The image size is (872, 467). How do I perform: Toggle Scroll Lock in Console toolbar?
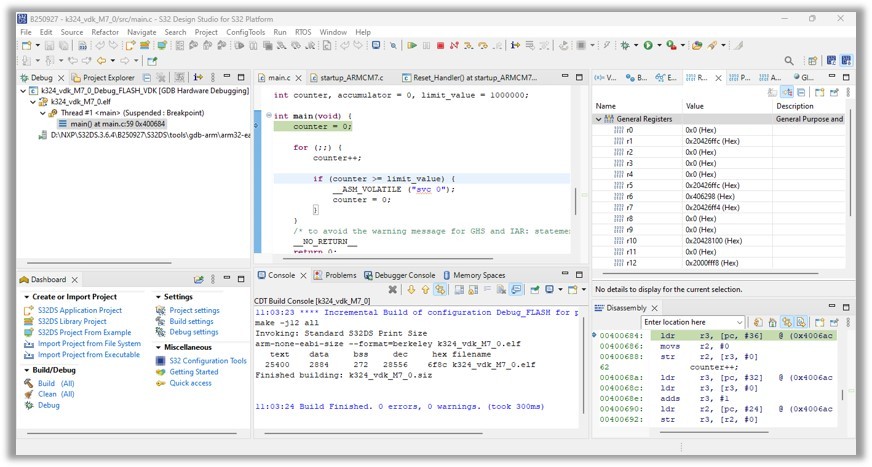(473, 290)
